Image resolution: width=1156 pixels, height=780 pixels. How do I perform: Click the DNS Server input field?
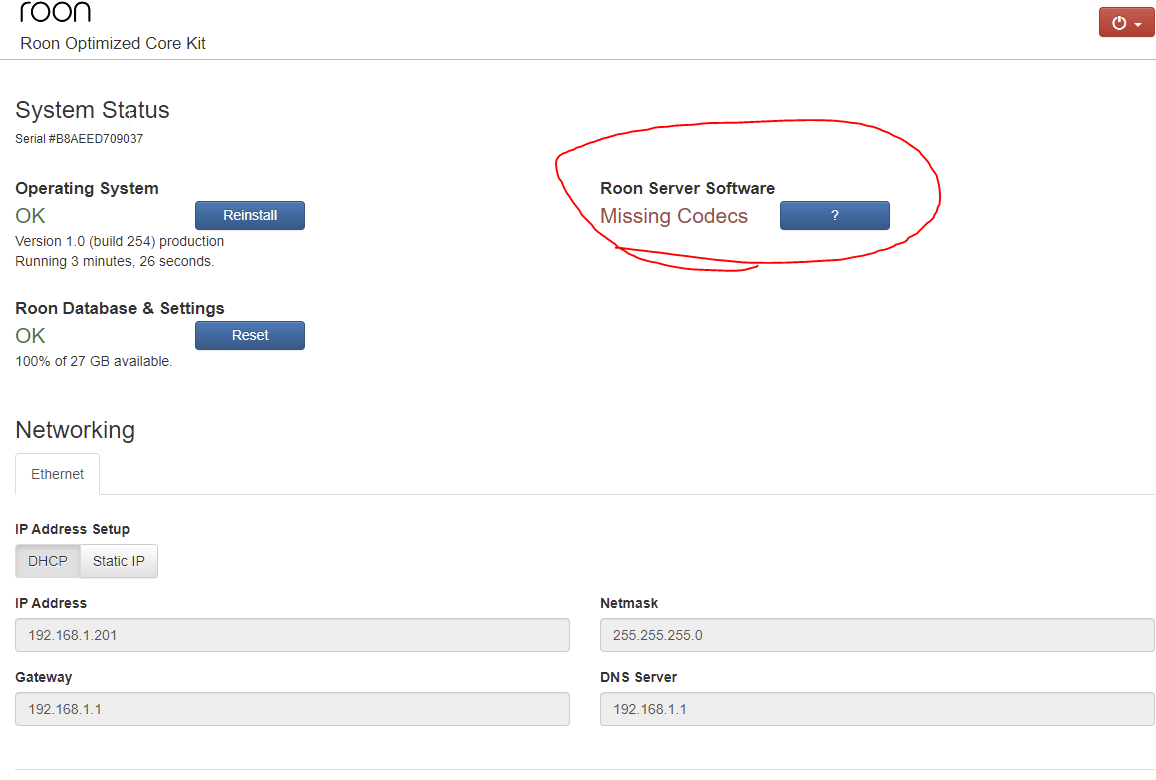877,708
